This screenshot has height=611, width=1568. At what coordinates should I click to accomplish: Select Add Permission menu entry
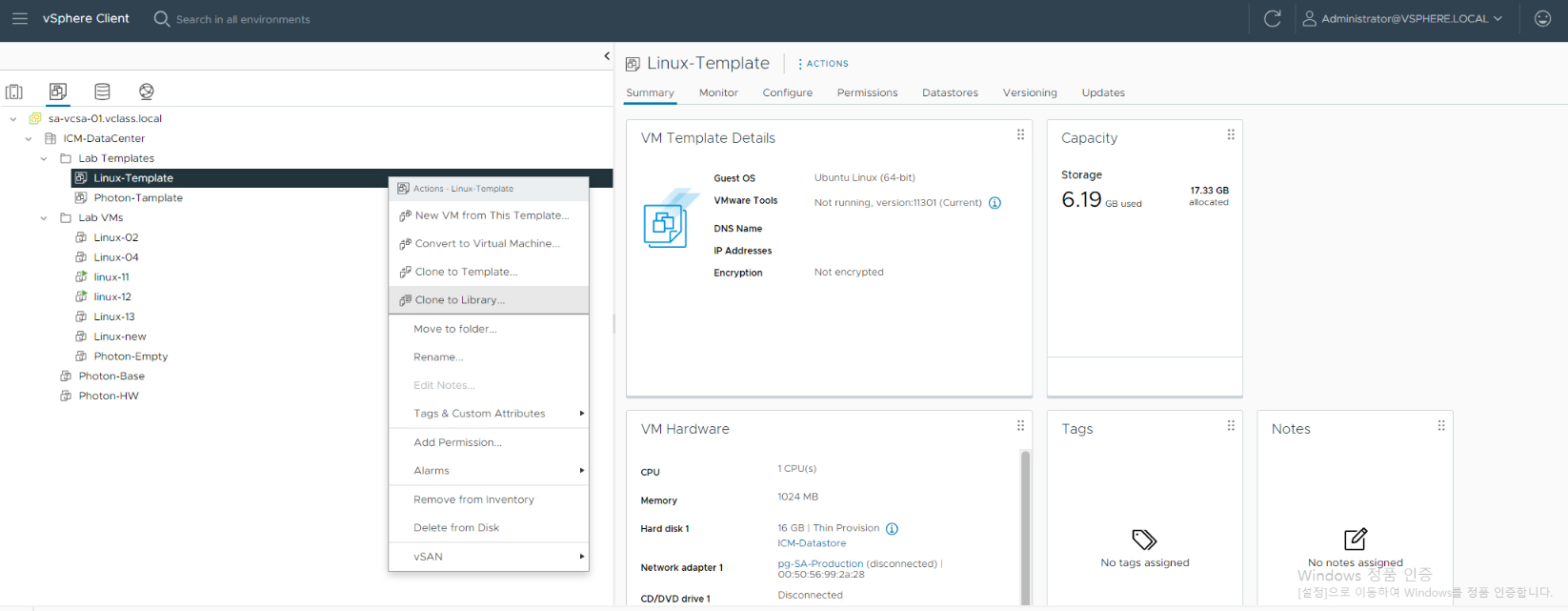click(x=489, y=442)
